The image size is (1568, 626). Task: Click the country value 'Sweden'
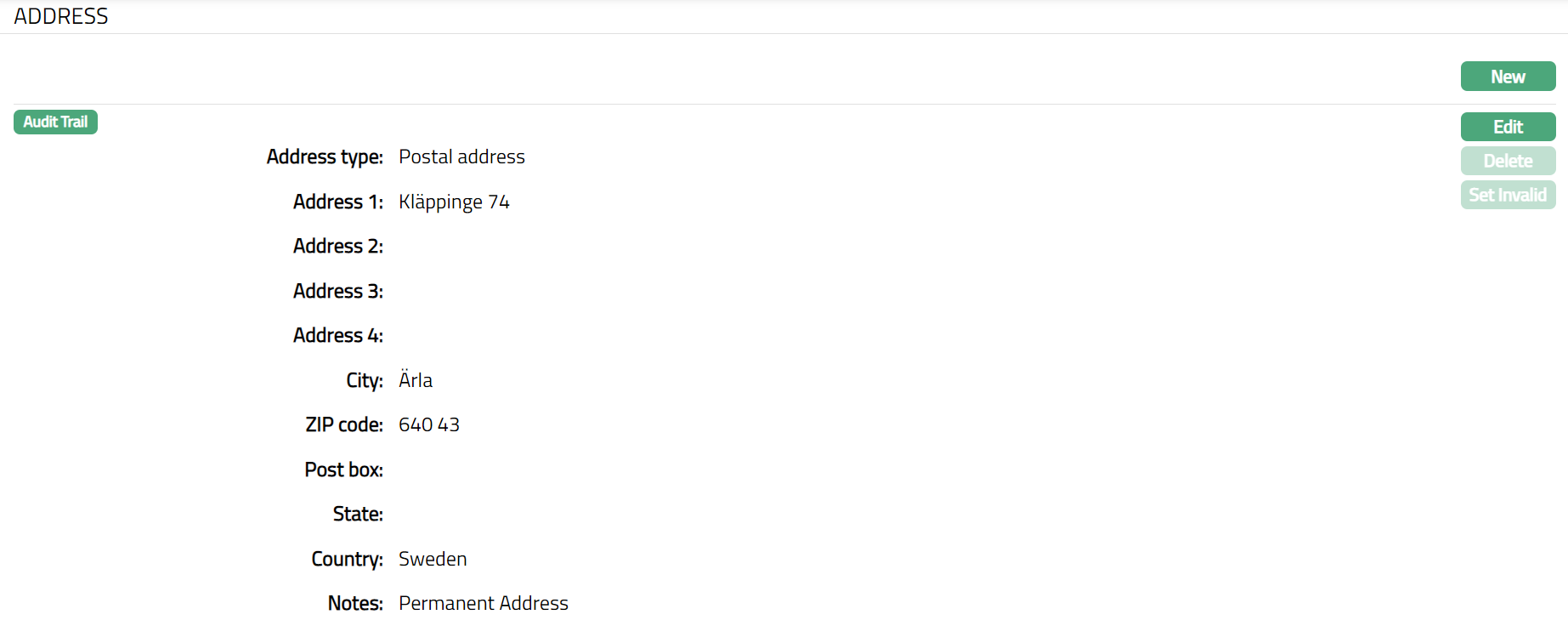tap(433, 559)
